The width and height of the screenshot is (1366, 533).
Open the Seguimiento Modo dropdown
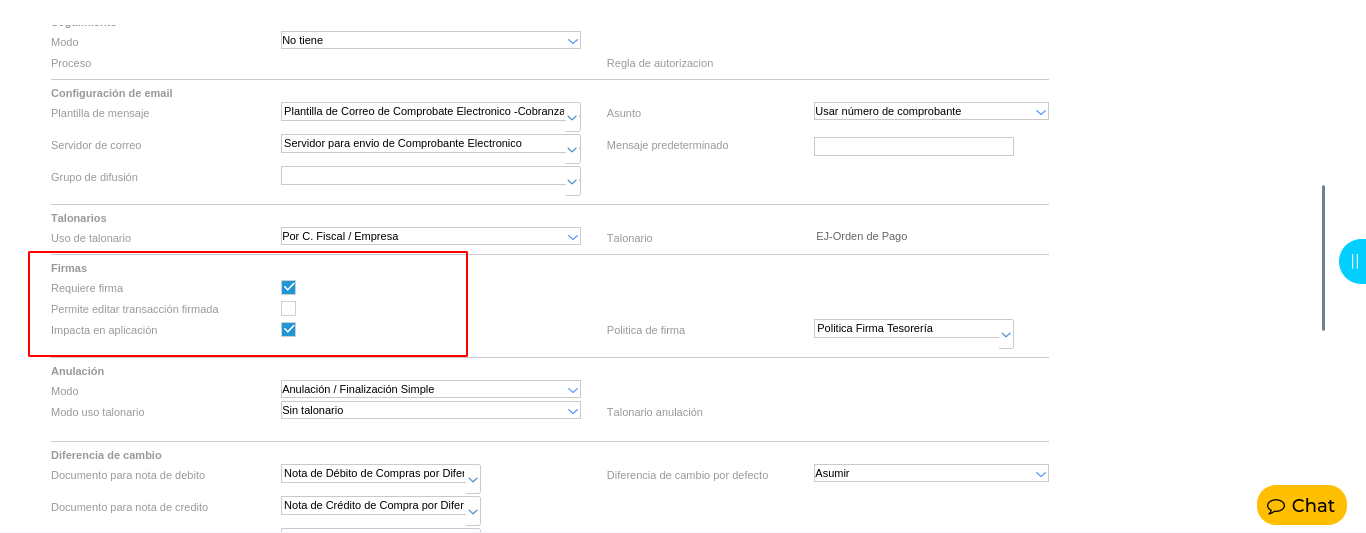[x=573, y=41]
